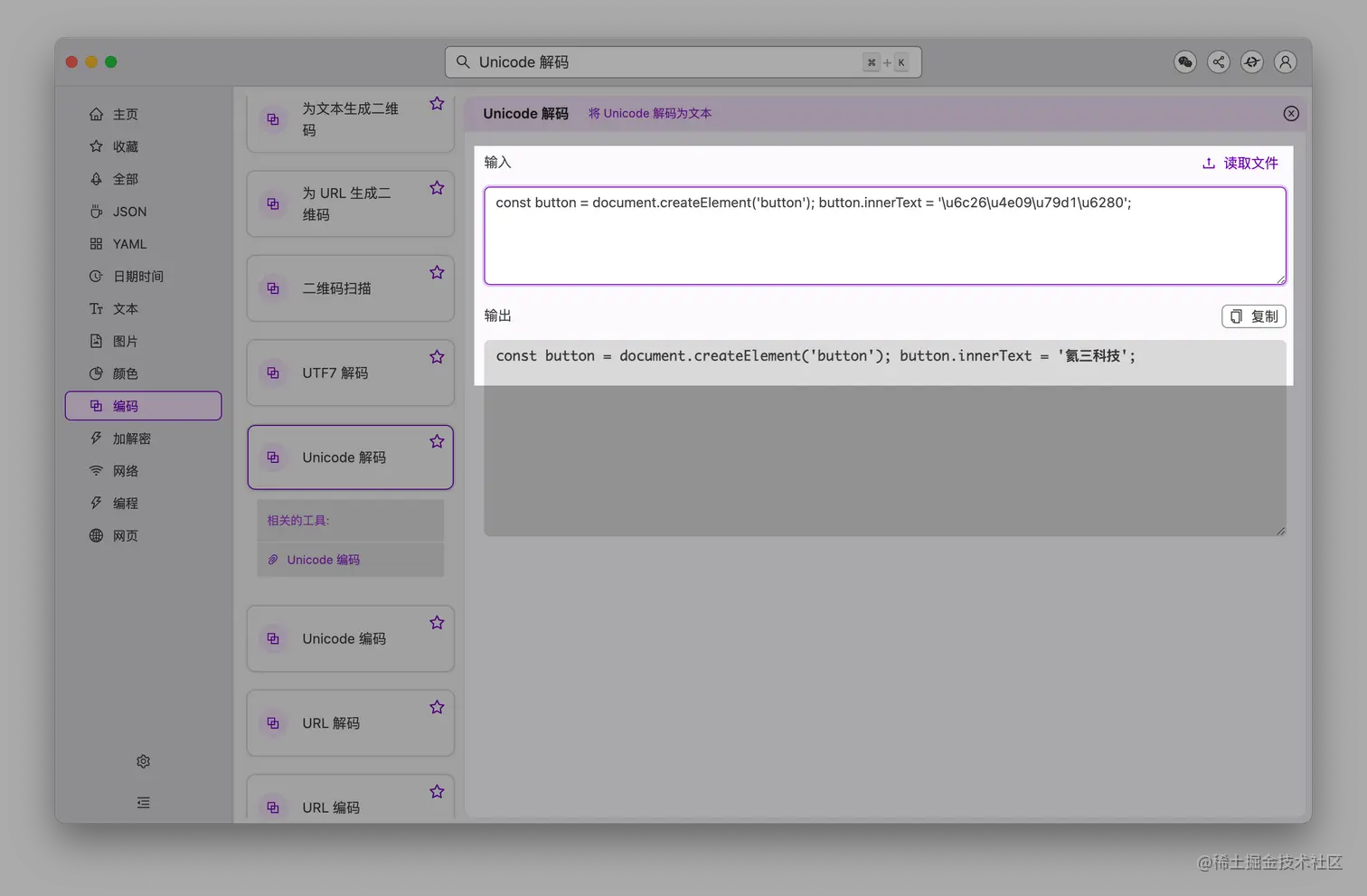The height and width of the screenshot is (896, 1367).
Task: Click the WeChat icon in top bar
Action: pos(1185,61)
